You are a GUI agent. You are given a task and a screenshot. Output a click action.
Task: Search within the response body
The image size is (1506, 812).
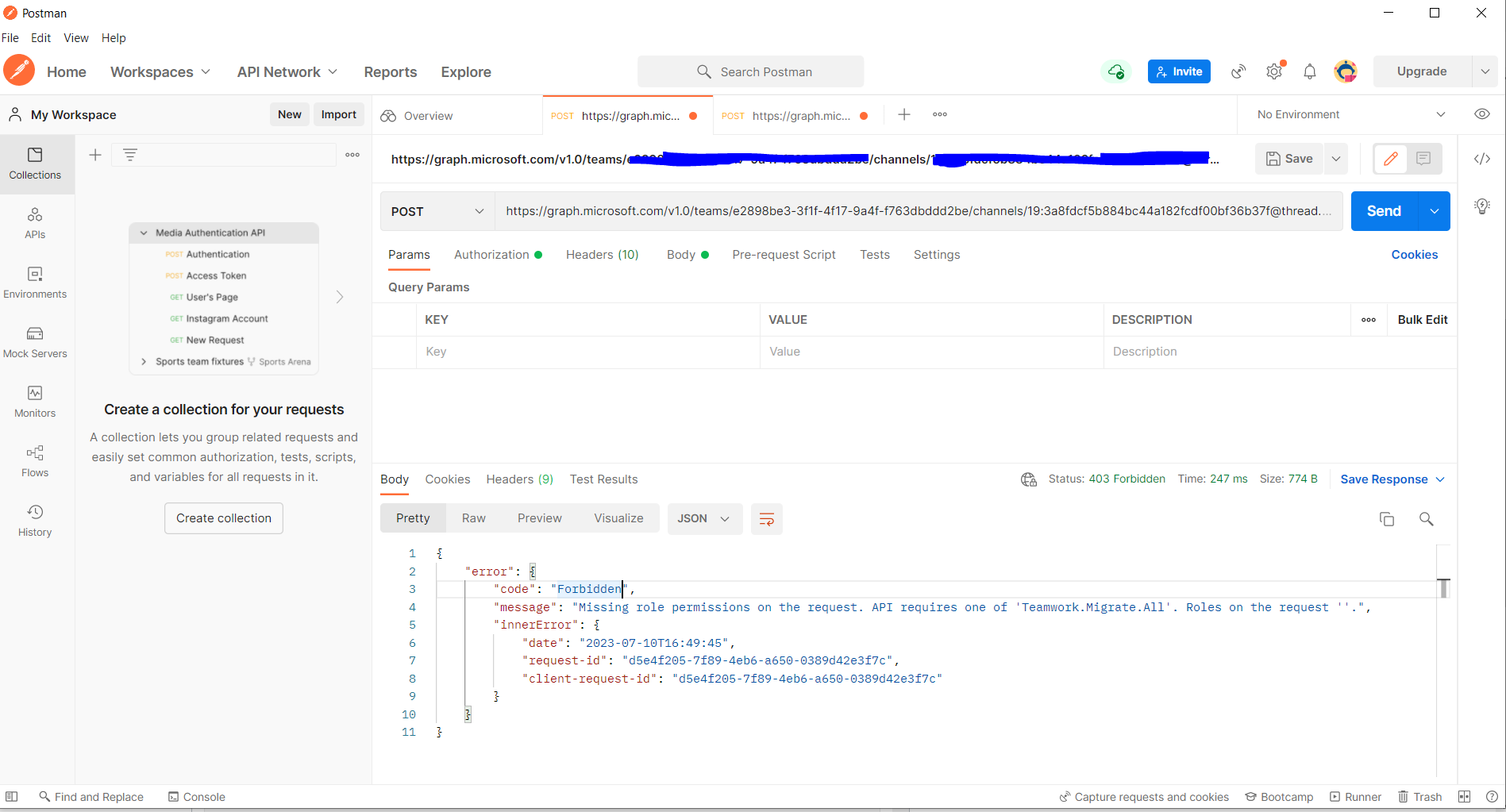pyautogui.click(x=1427, y=519)
